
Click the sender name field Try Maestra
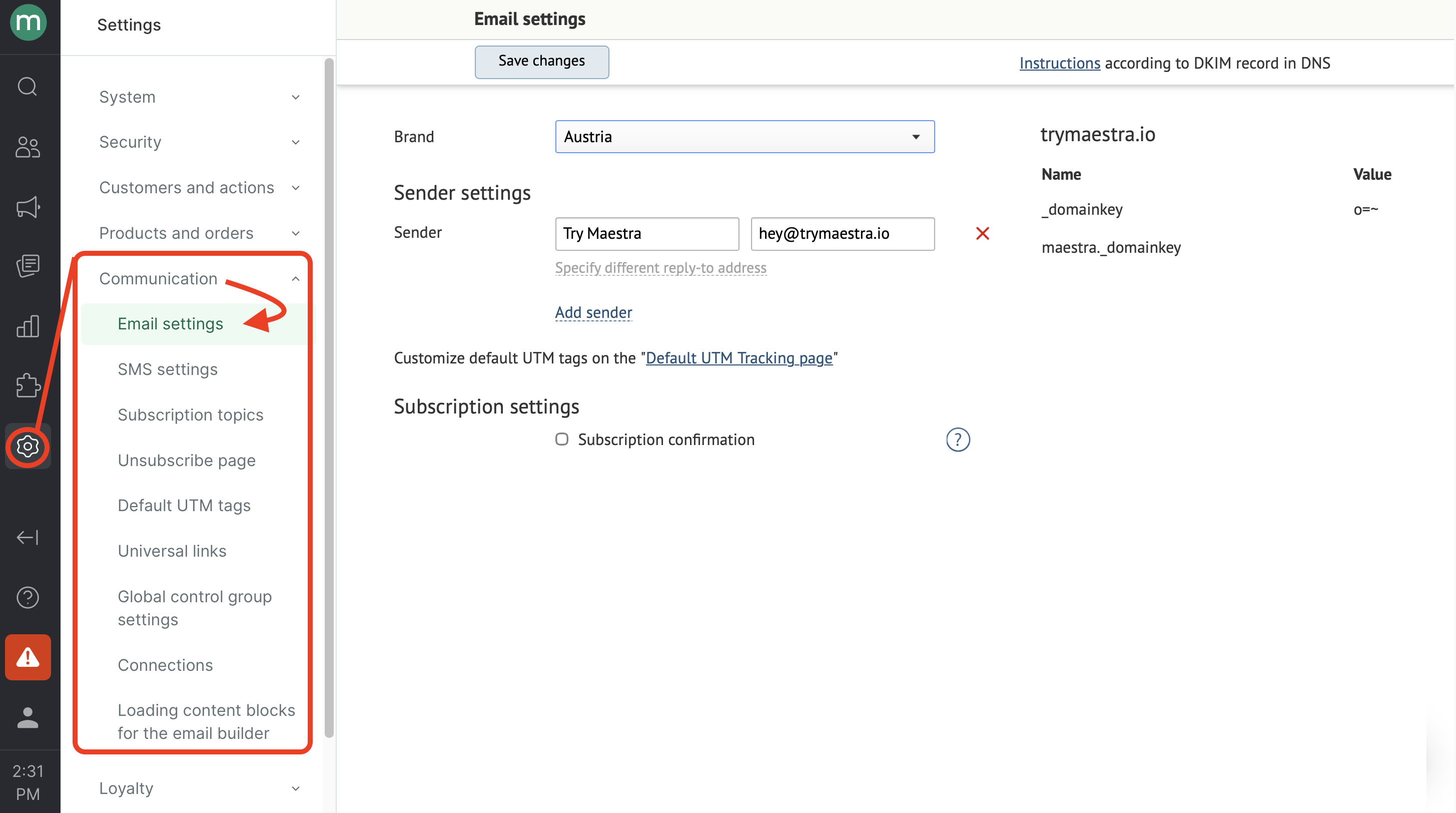pos(647,233)
